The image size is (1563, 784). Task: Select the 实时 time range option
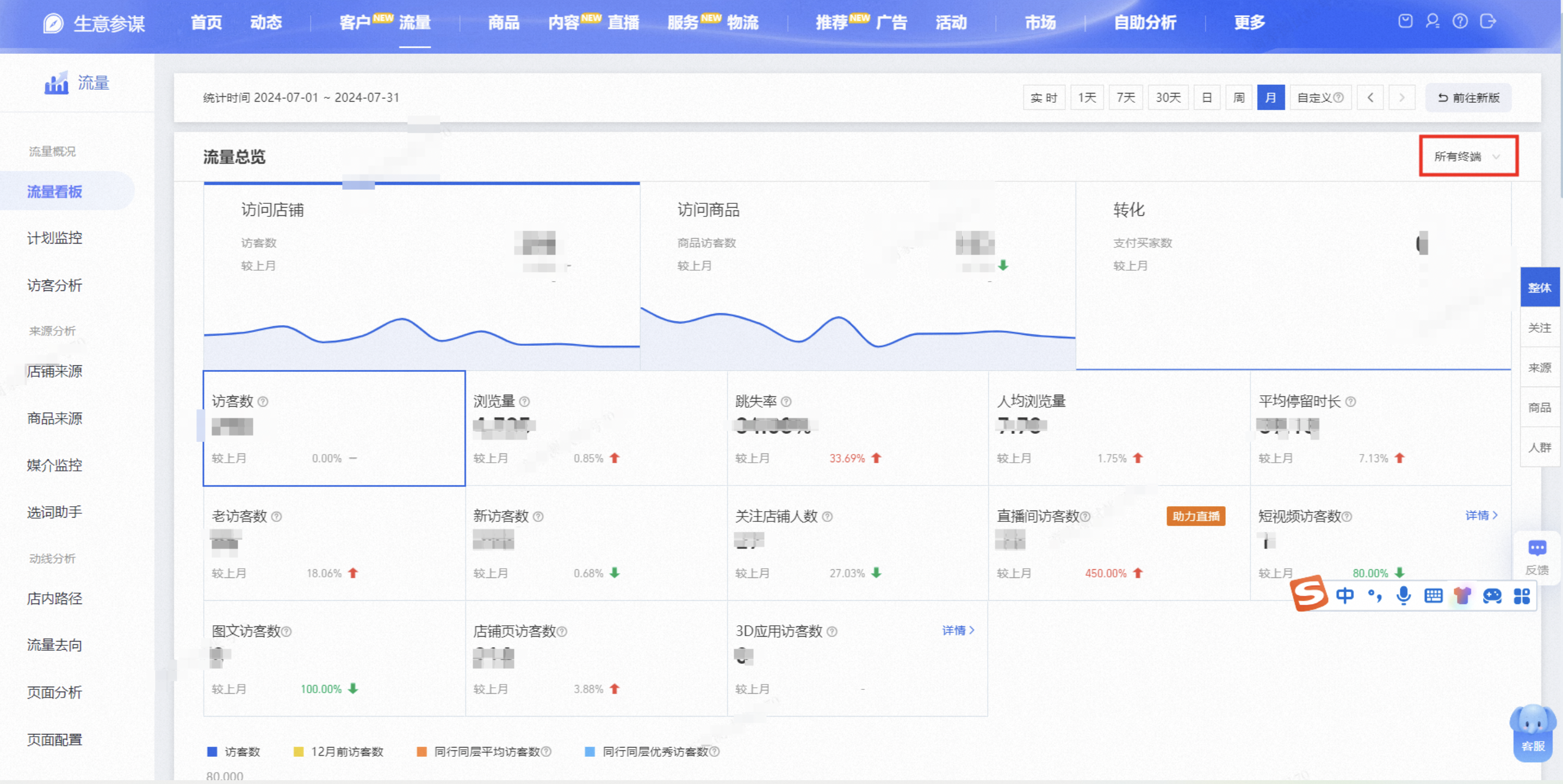pyautogui.click(x=1044, y=98)
